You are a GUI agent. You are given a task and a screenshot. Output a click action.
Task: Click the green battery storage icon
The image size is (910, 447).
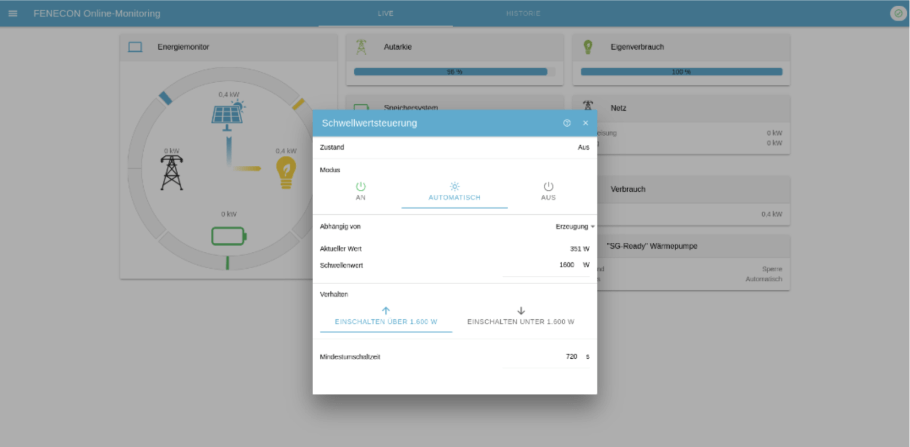[x=229, y=237]
